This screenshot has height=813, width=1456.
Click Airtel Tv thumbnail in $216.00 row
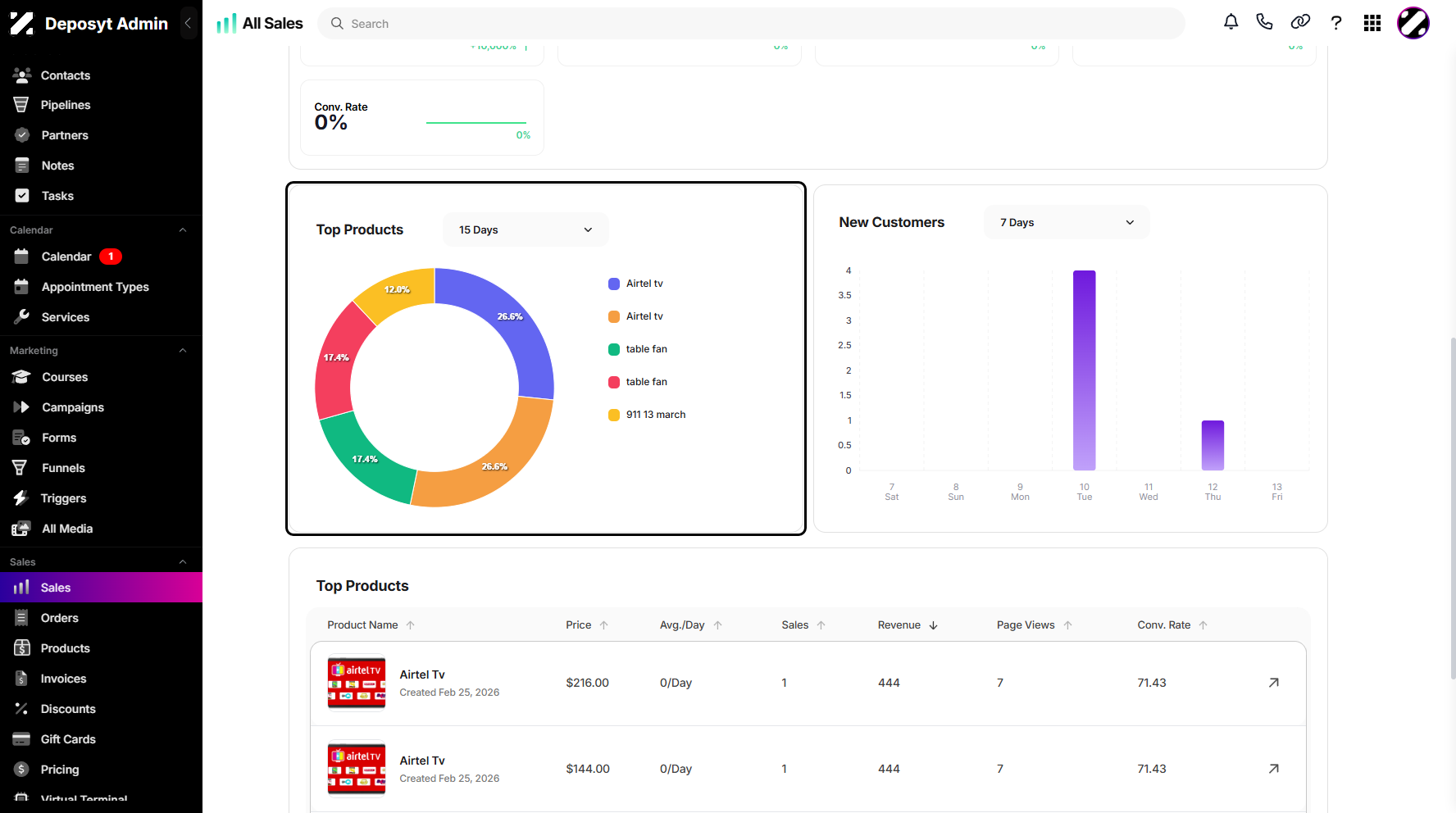pyautogui.click(x=357, y=683)
